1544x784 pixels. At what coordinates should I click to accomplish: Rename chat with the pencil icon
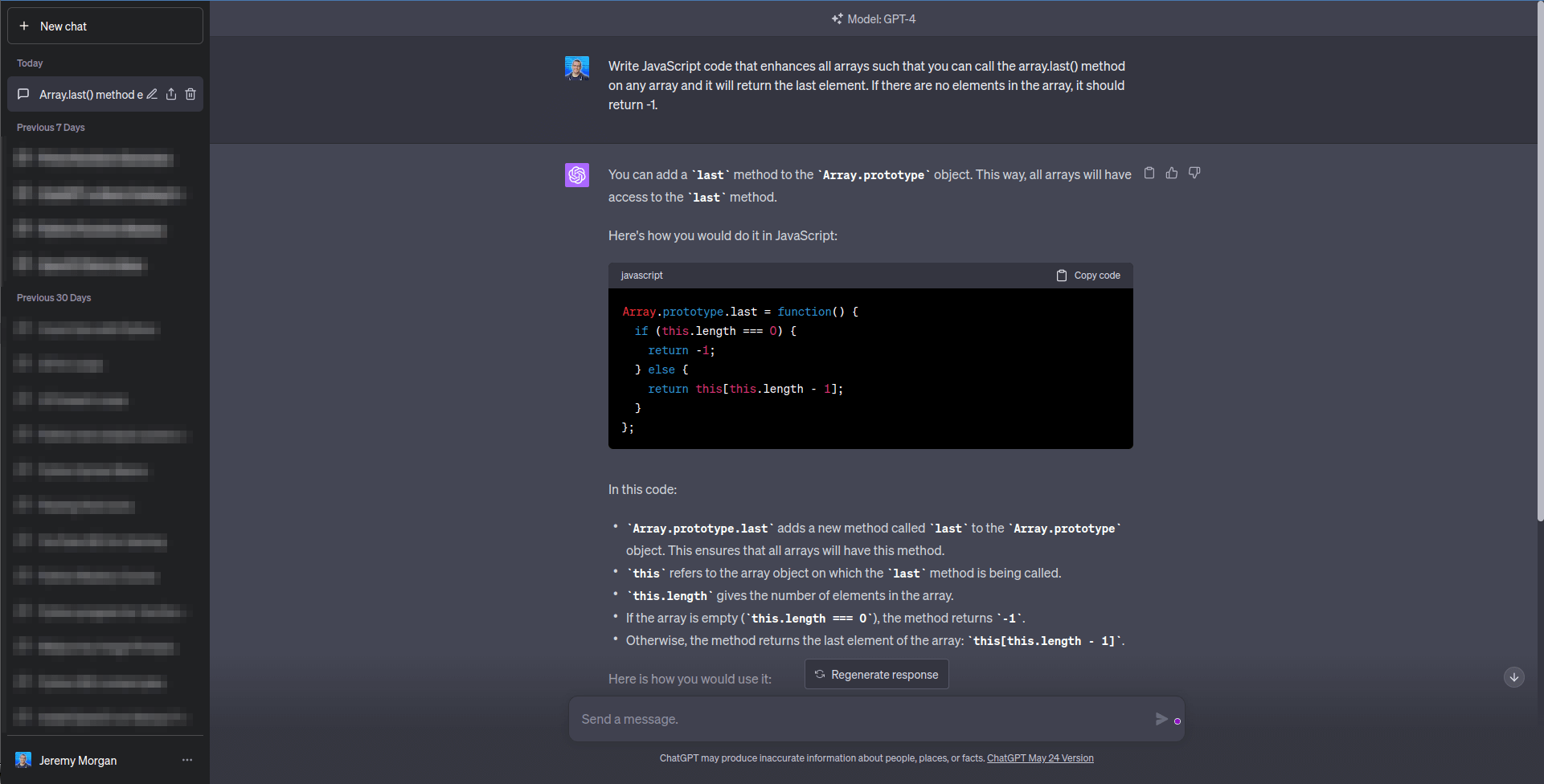(x=152, y=94)
